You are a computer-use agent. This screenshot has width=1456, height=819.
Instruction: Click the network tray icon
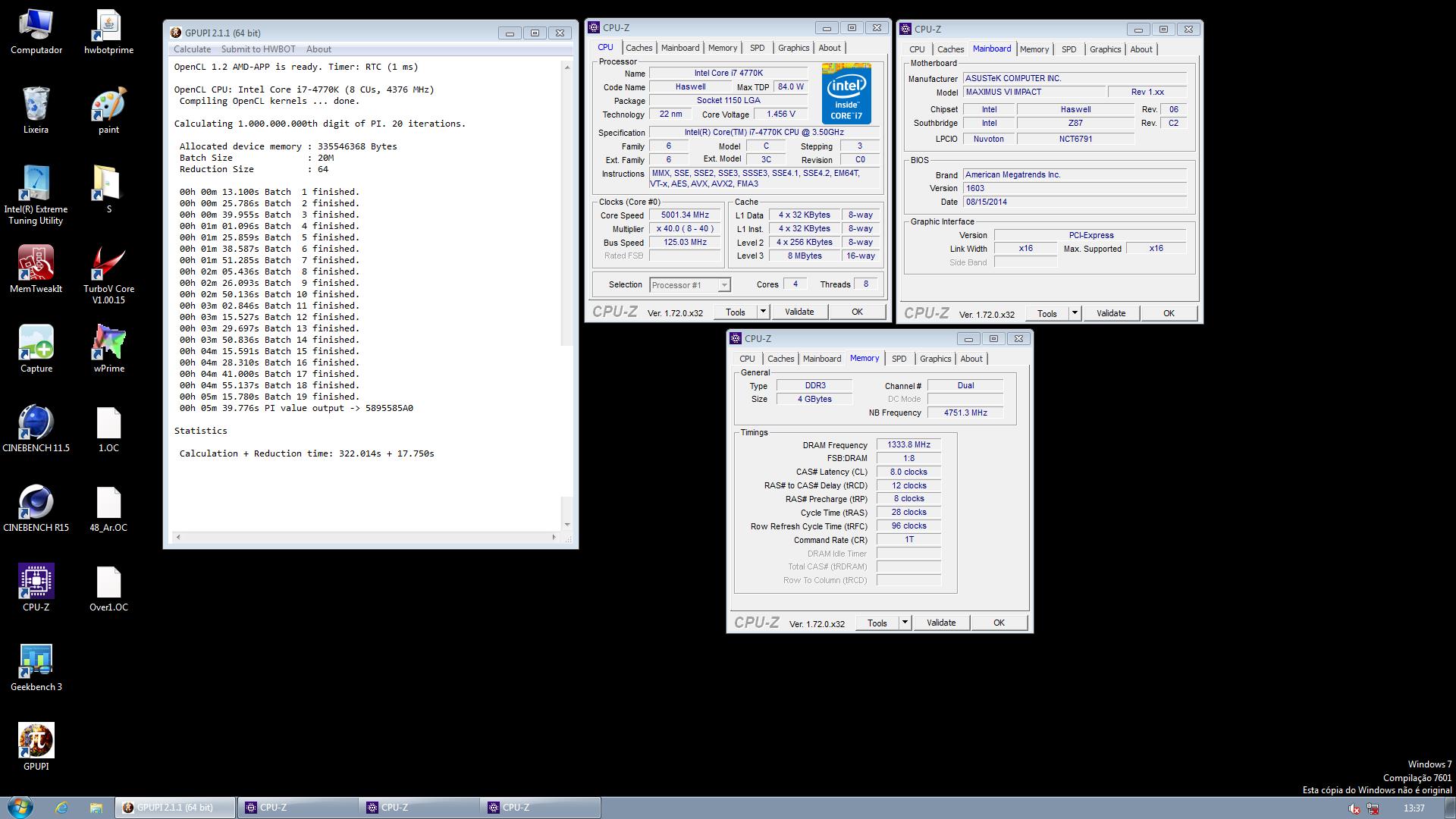point(1373,808)
